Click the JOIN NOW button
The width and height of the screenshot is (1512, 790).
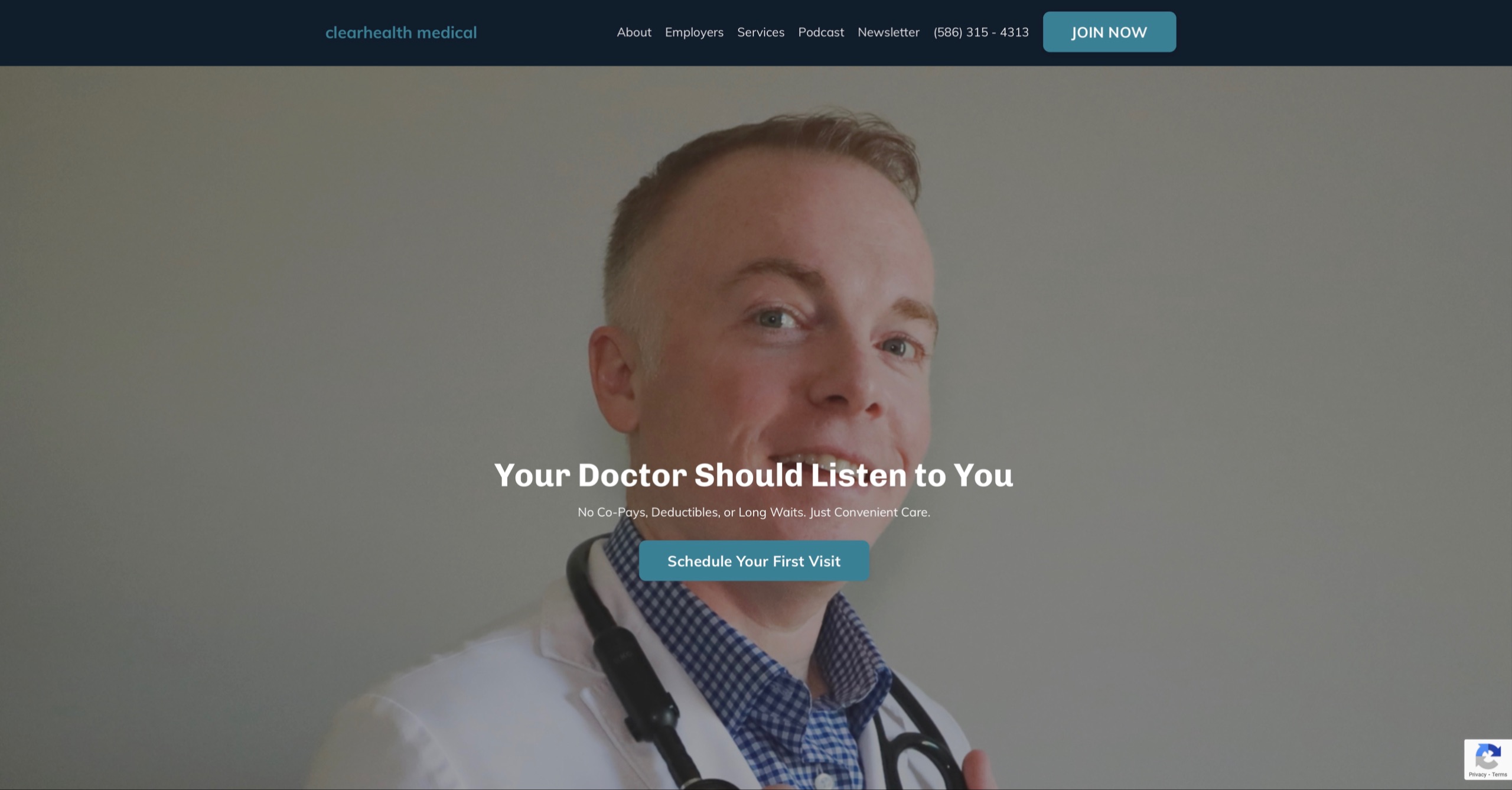tap(1109, 32)
